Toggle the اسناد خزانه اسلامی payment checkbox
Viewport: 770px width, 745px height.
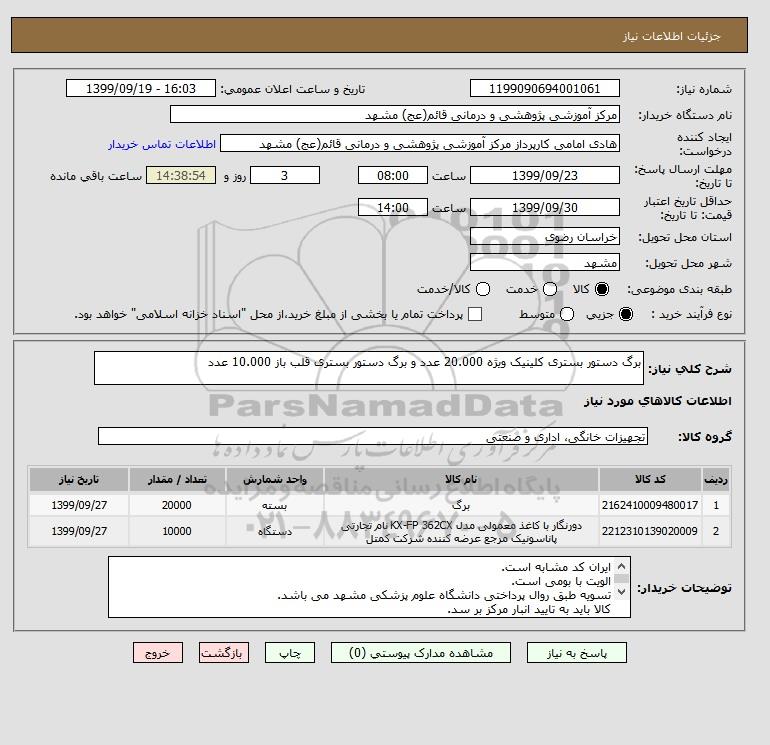pos(475,314)
